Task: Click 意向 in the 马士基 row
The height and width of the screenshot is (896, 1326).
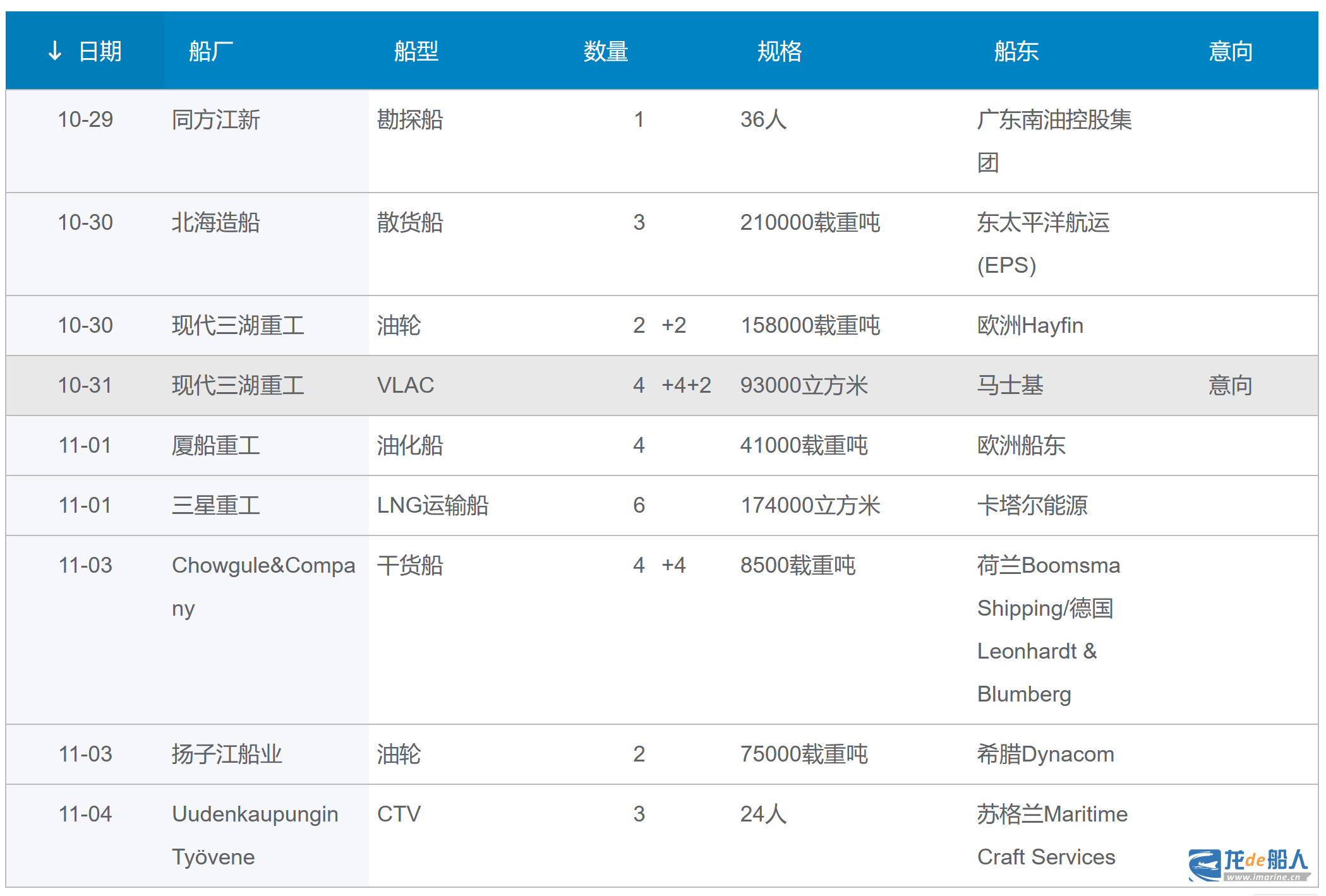Action: (x=1231, y=385)
